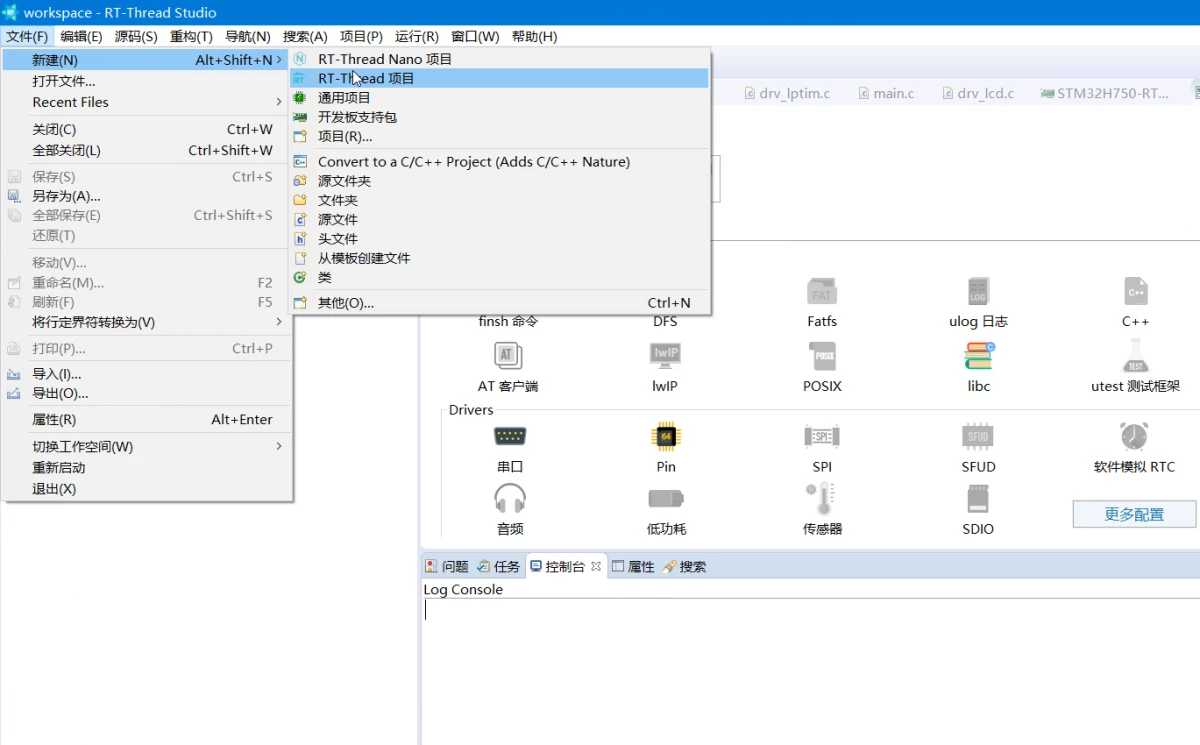Open the 导航(N) menu
Image resolution: width=1200 pixels, height=745 pixels.
click(248, 36)
